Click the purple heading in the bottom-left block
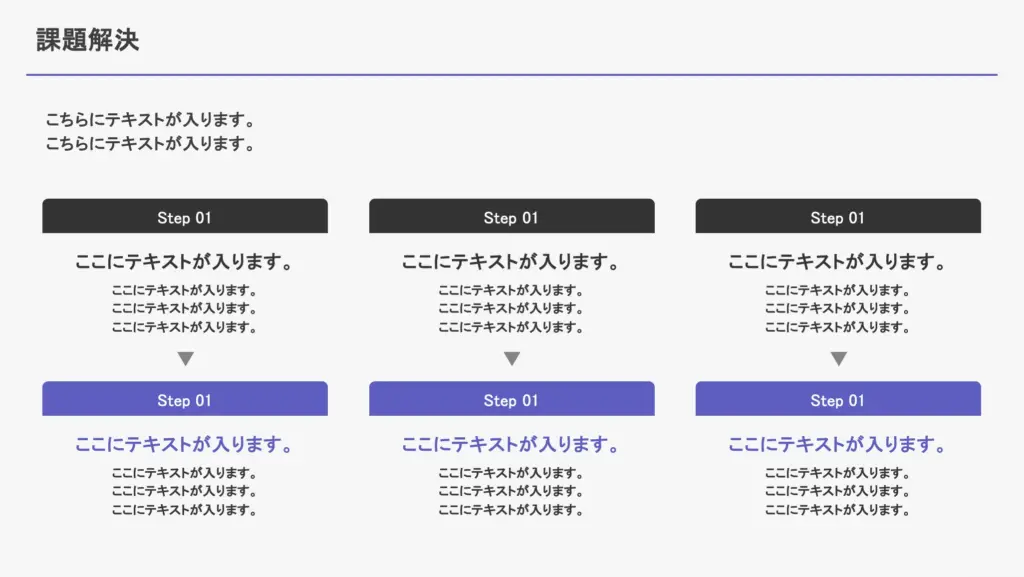The width and height of the screenshot is (1024, 577). [184, 444]
